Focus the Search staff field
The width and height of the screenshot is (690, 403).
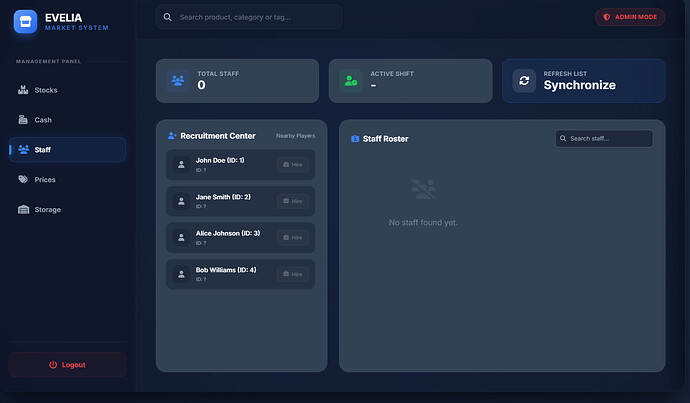point(604,139)
